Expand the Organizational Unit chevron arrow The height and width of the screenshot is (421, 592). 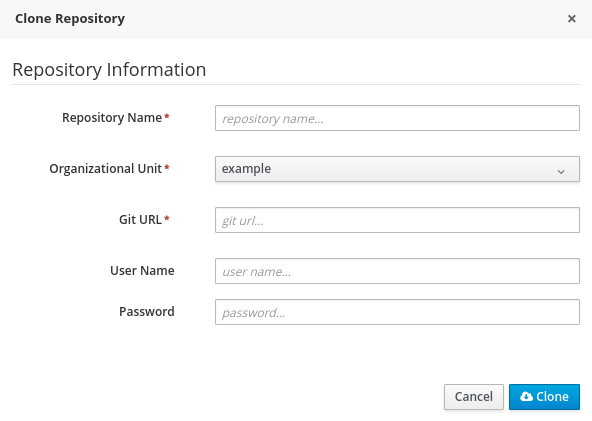pyautogui.click(x=561, y=172)
